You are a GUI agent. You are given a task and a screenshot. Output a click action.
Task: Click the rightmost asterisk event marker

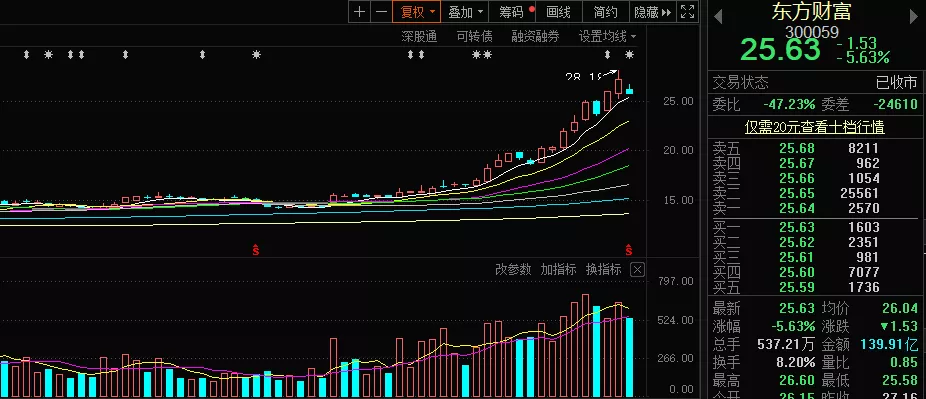point(630,55)
